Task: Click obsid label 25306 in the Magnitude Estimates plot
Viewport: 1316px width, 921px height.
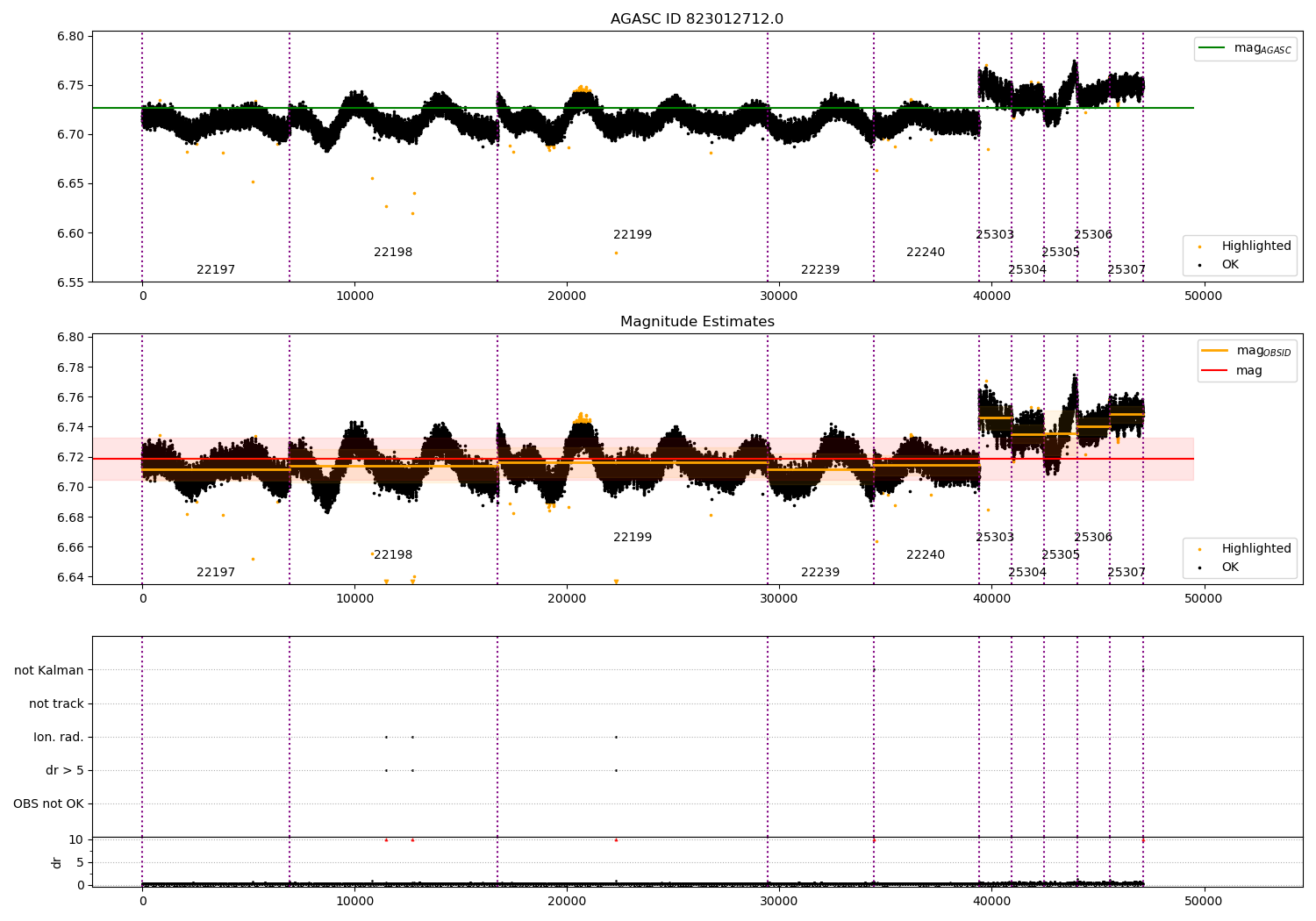Action: (1093, 538)
